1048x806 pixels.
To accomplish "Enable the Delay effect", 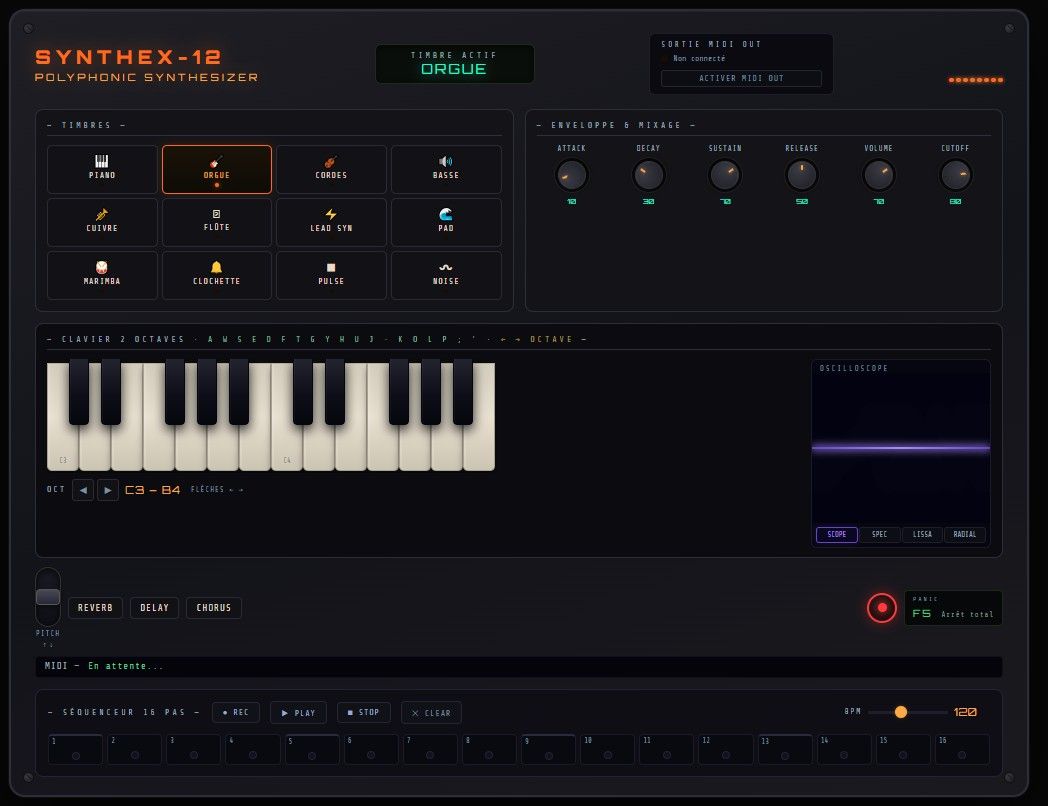I will click(x=154, y=608).
